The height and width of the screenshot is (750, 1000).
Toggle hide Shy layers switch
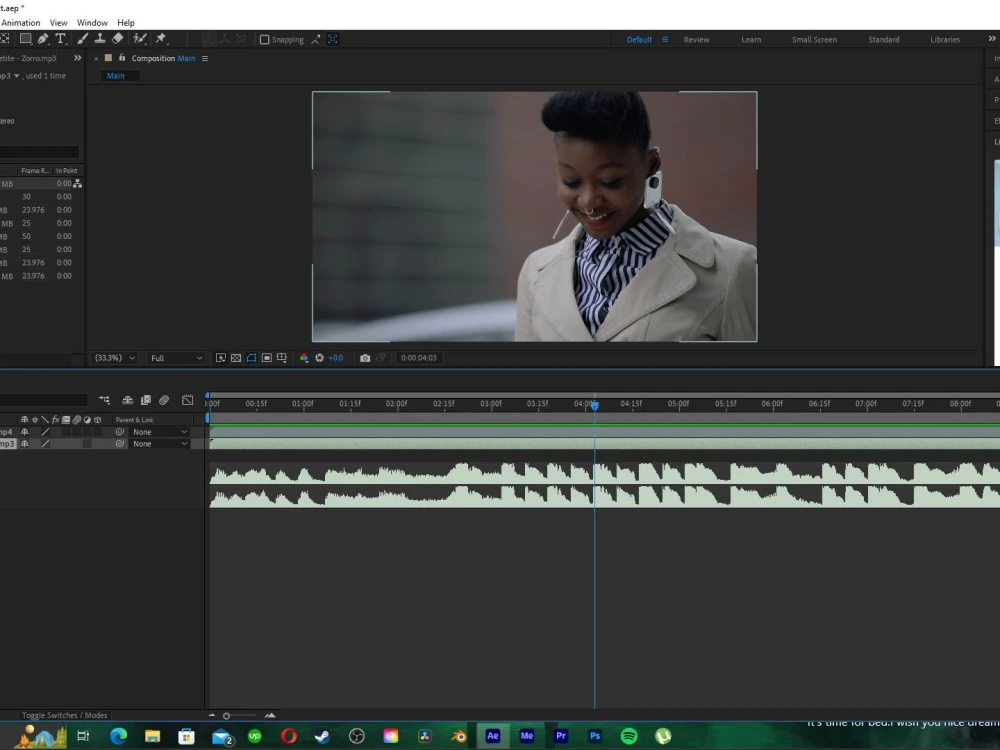128,400
